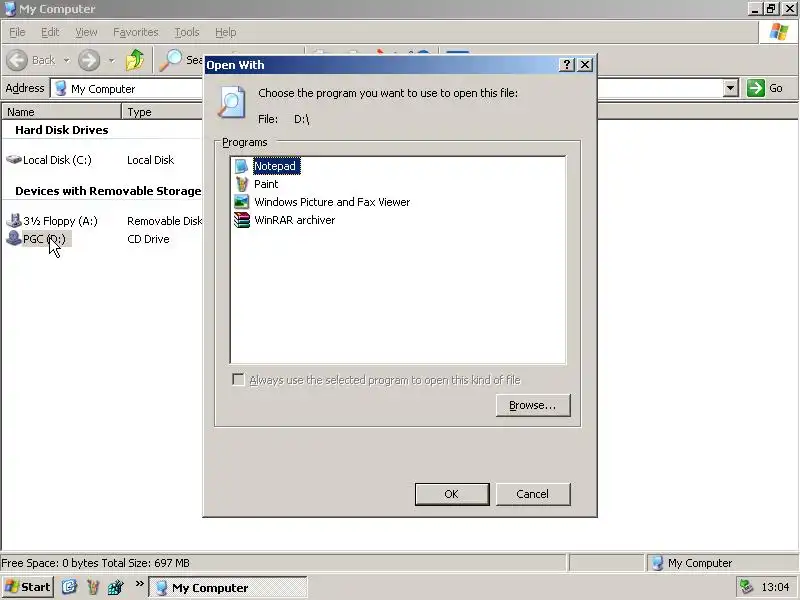800x600 pixels.
Task: Select PGC (D:) CD drive
Action: 38,239
